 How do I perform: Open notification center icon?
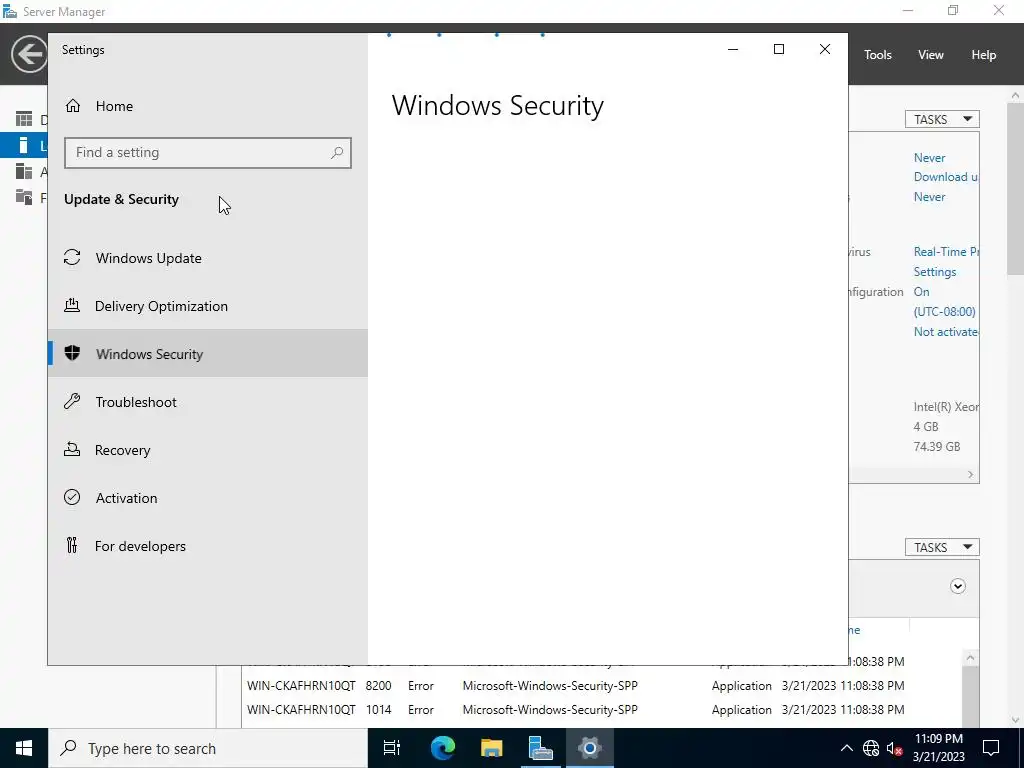(x=991, y=748)
